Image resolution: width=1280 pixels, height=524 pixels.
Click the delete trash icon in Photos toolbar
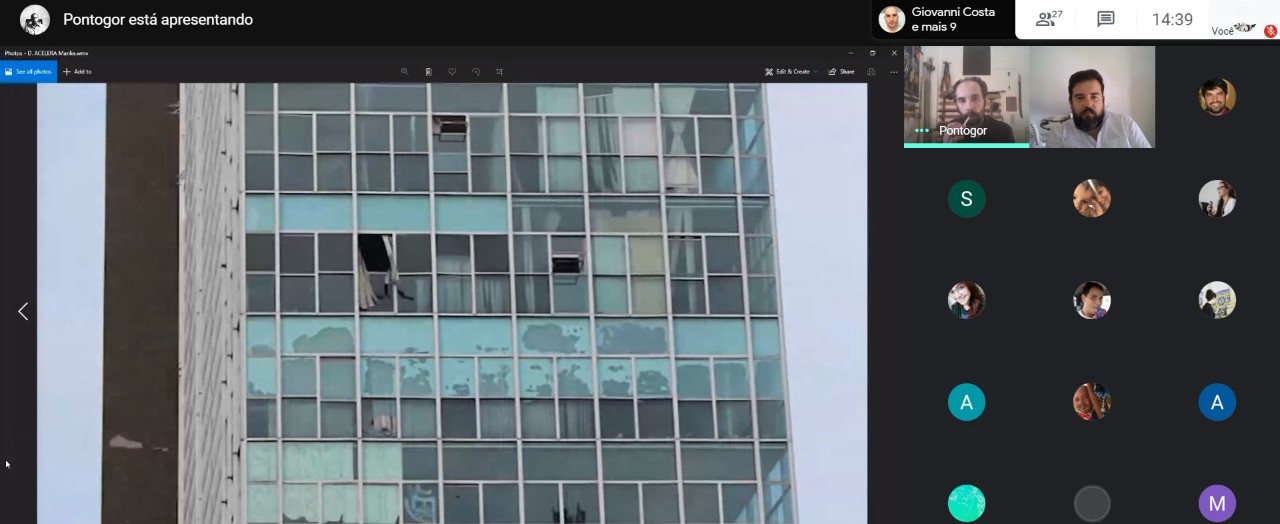click(428, 72)
